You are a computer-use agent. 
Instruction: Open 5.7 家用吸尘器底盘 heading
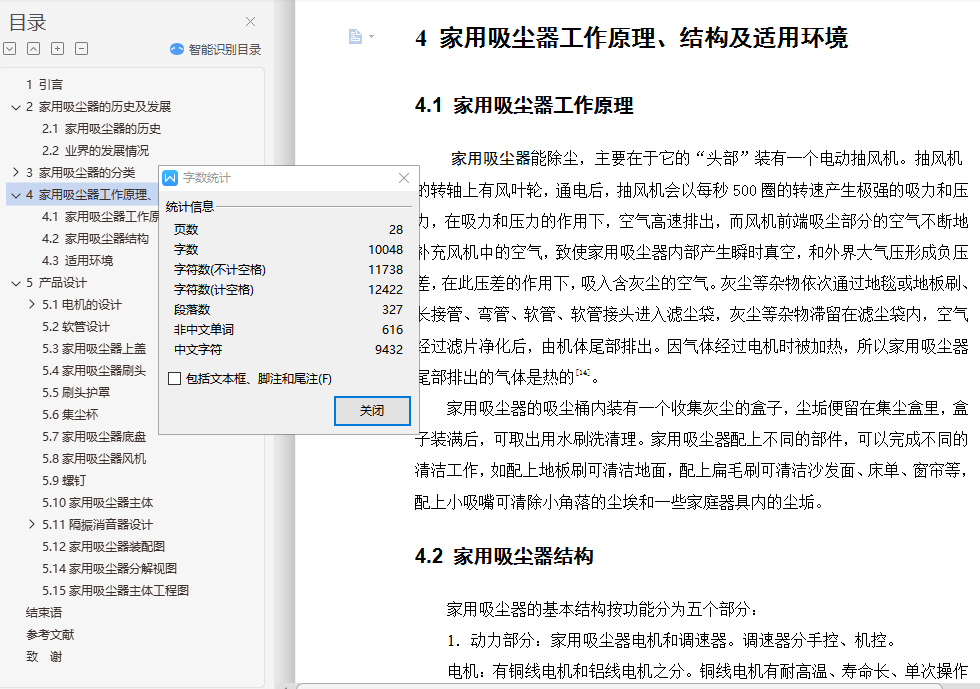[94, 436]
